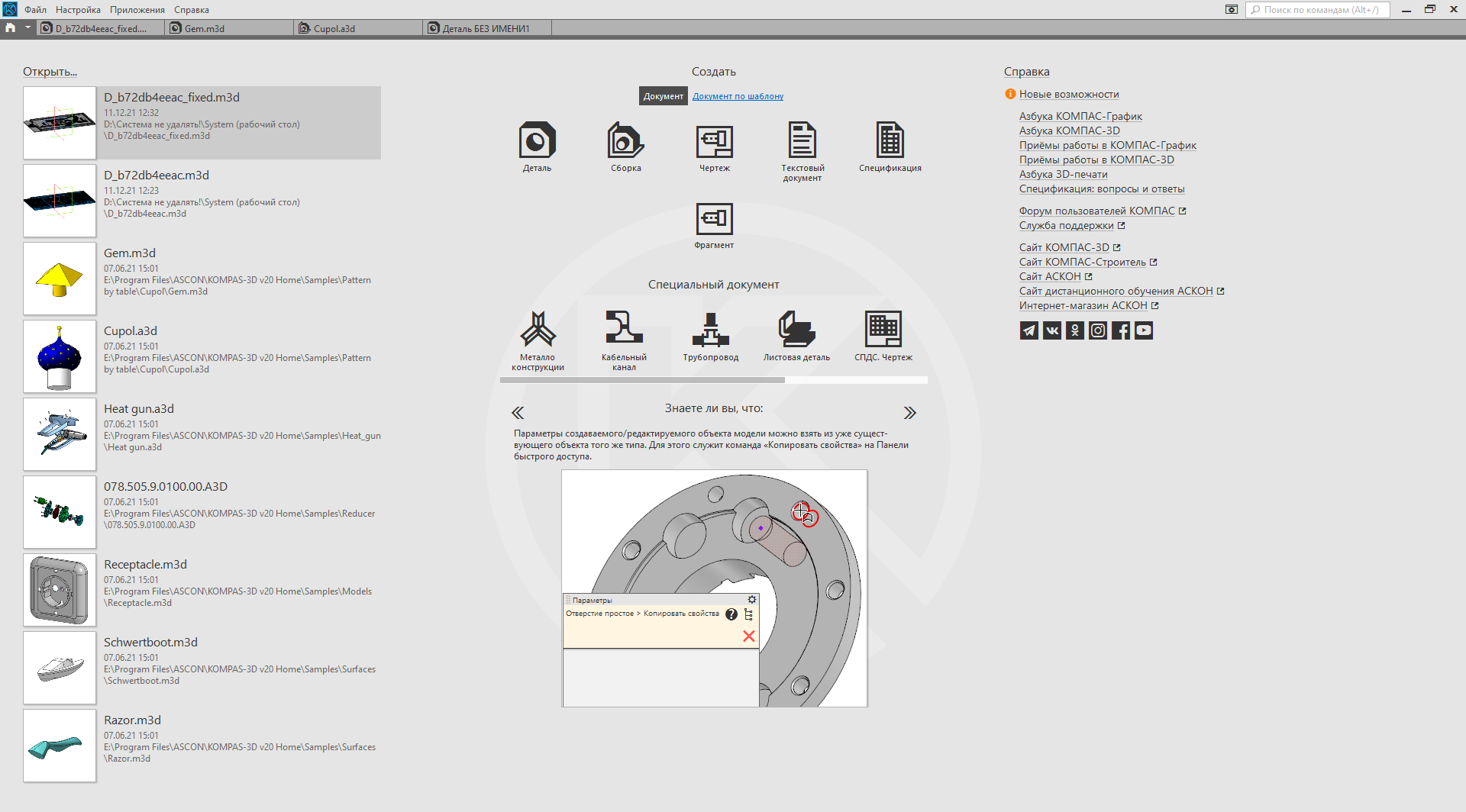Open recent file D_b72db4eeac.m3d entry
1466x812 pixels.
(x=202, y=201)
